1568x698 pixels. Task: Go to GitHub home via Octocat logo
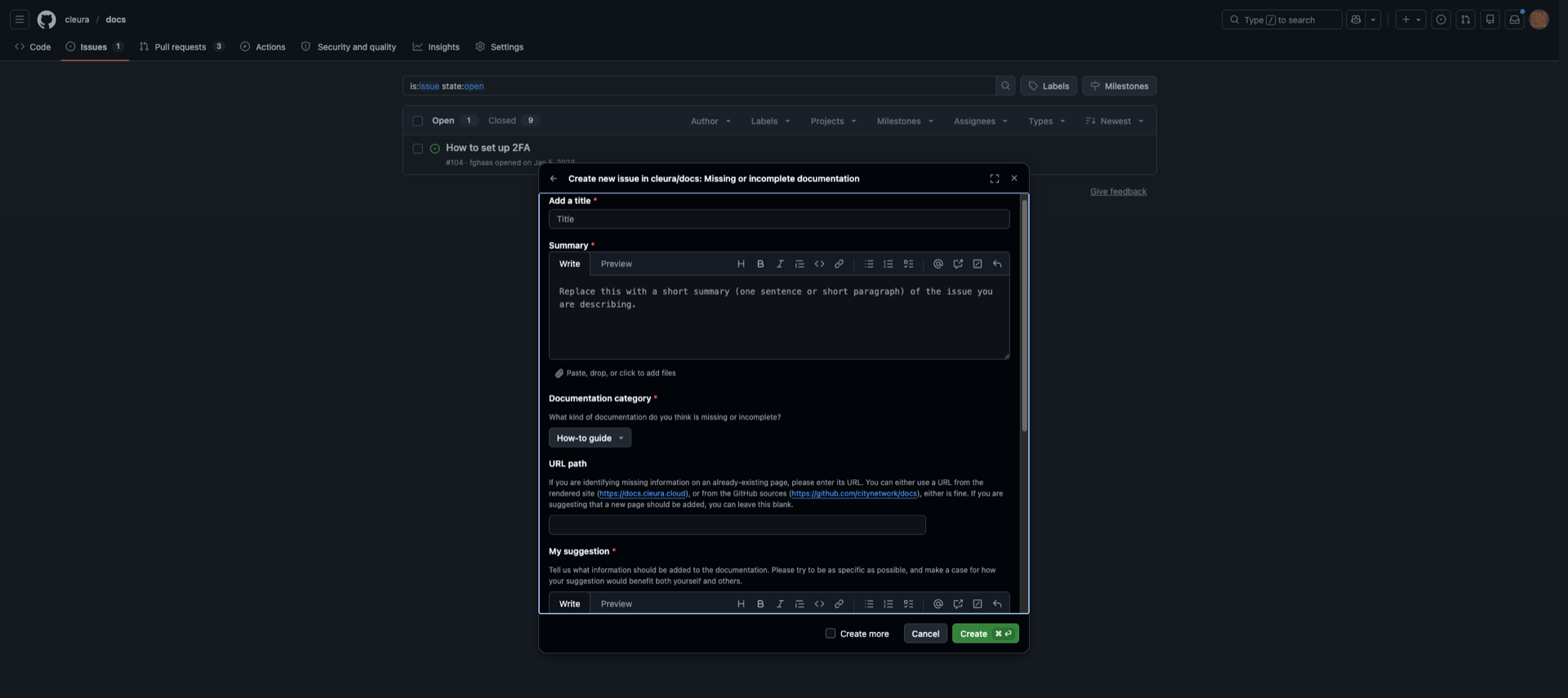[x=47, y=20]
